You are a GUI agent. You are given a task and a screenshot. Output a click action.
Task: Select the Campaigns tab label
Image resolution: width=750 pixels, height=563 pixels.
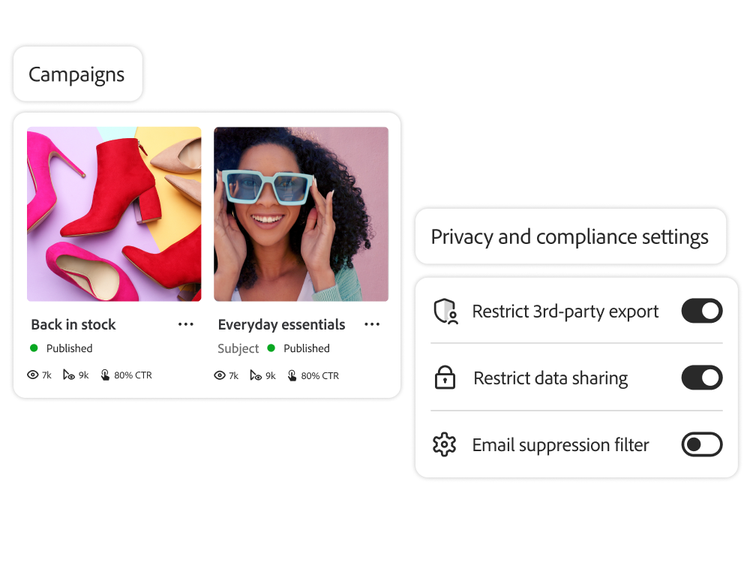[x=77, y=74]
